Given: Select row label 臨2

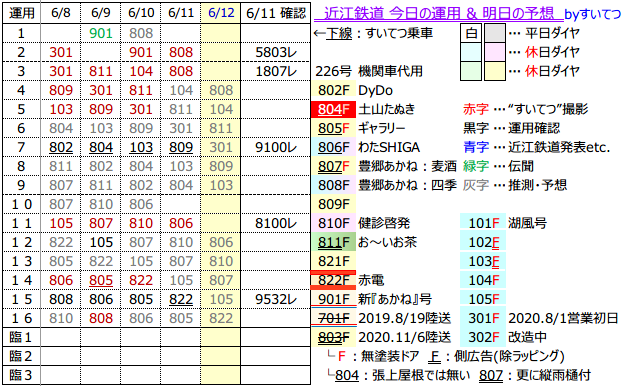Looking at the screenshot, I should point(21,356).
